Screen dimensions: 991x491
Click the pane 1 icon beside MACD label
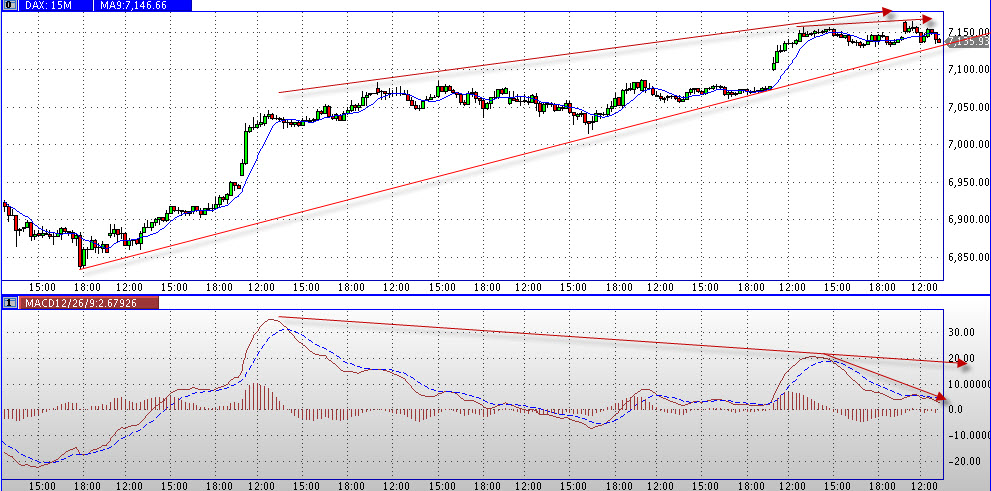pos(9,303)
